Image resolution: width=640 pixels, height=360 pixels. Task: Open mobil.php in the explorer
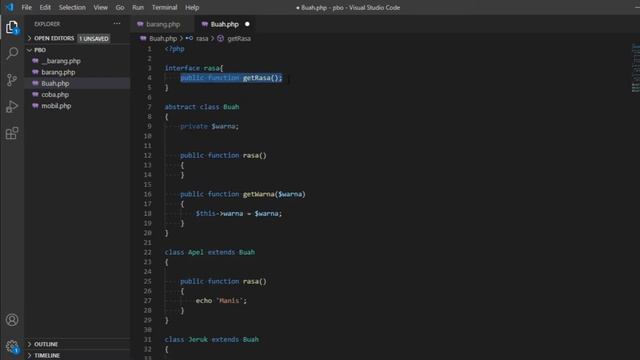(56, 106)
